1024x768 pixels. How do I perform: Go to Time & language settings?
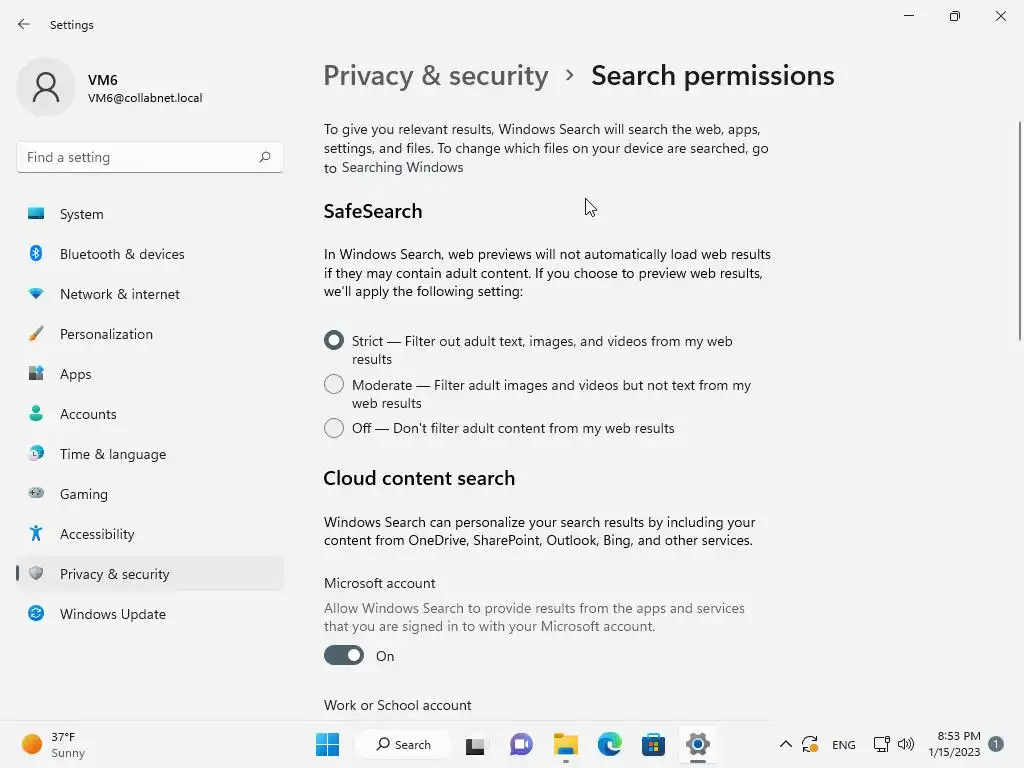coord(112,454)
